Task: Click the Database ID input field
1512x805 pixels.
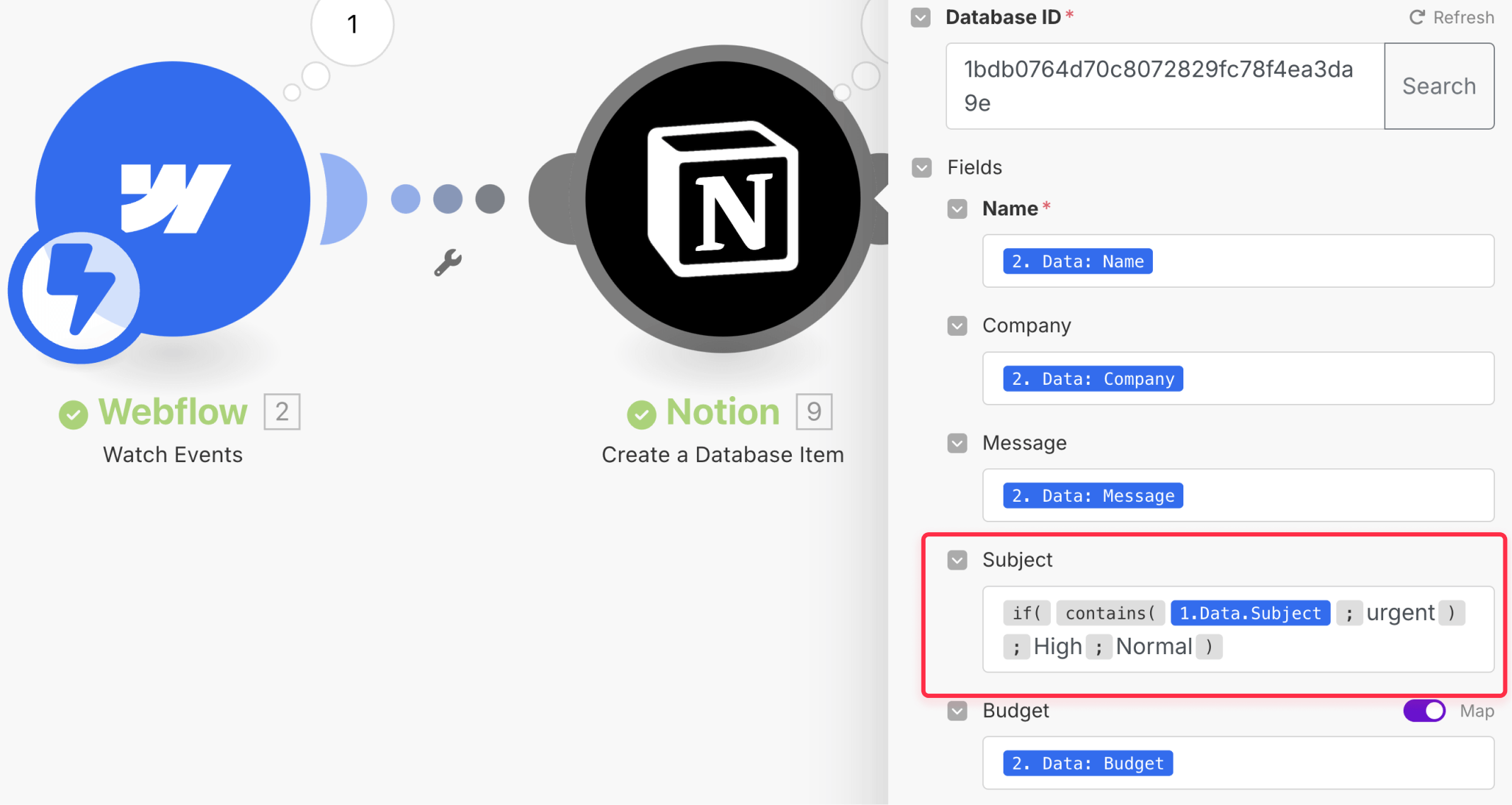Action: click(1165, 86)
